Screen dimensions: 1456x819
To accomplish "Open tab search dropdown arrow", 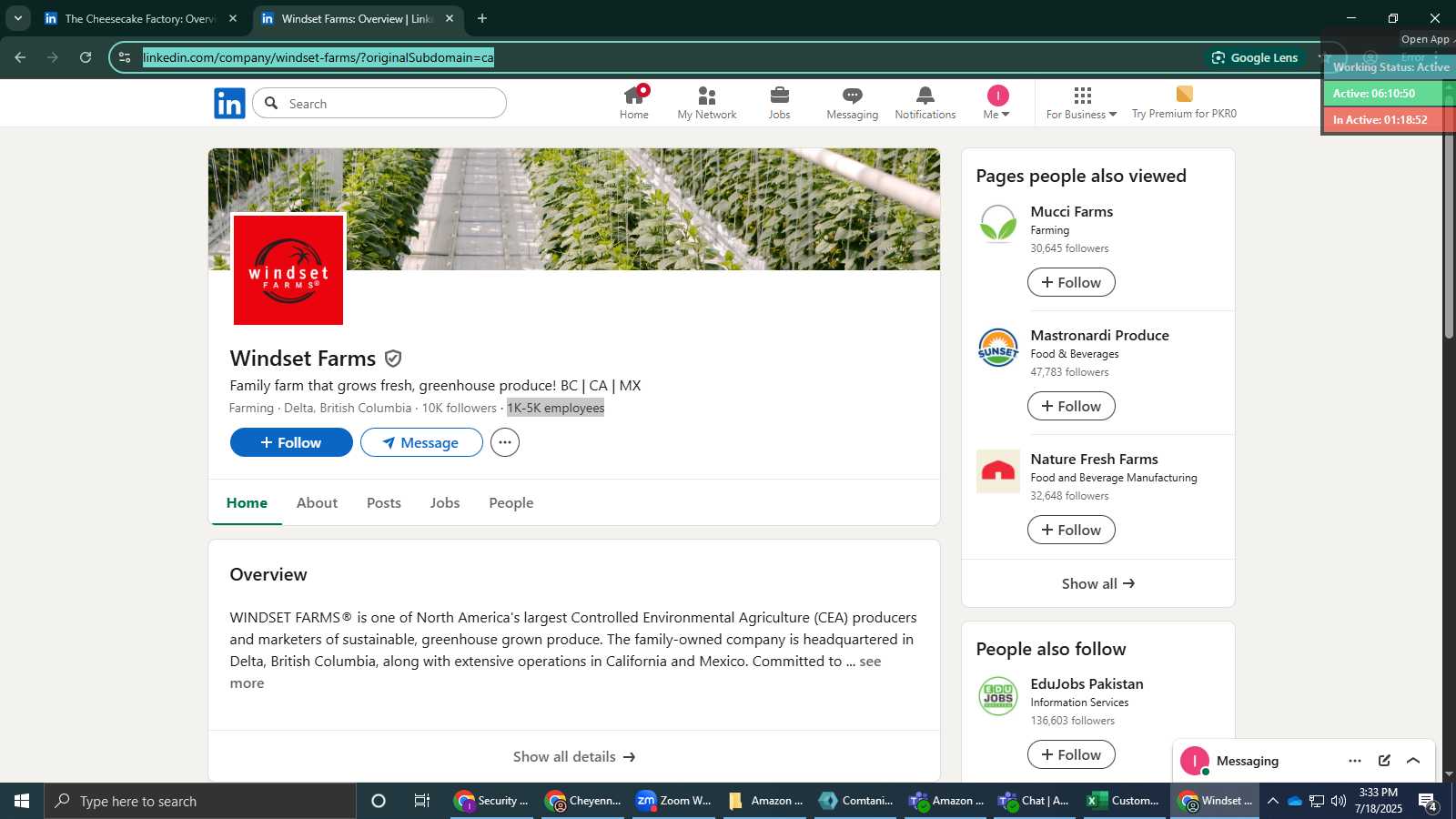I will 17,18.
